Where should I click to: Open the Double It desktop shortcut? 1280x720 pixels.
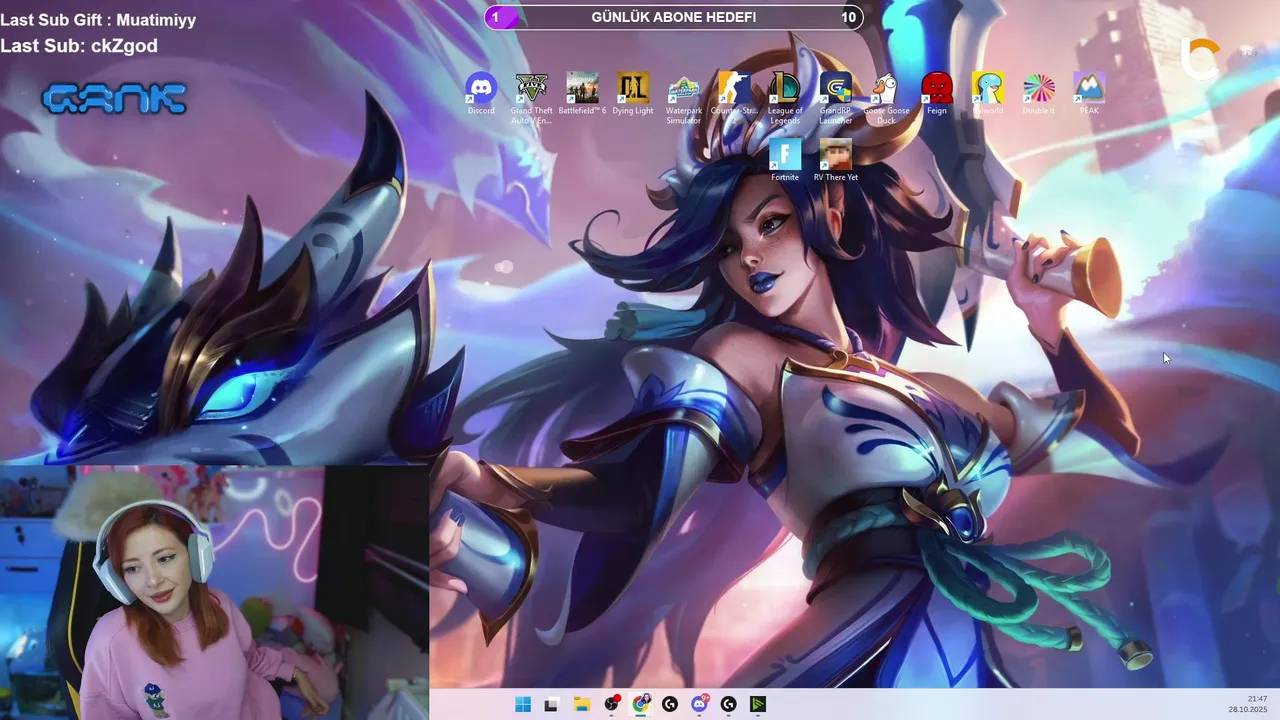[x=1038, y=93]
